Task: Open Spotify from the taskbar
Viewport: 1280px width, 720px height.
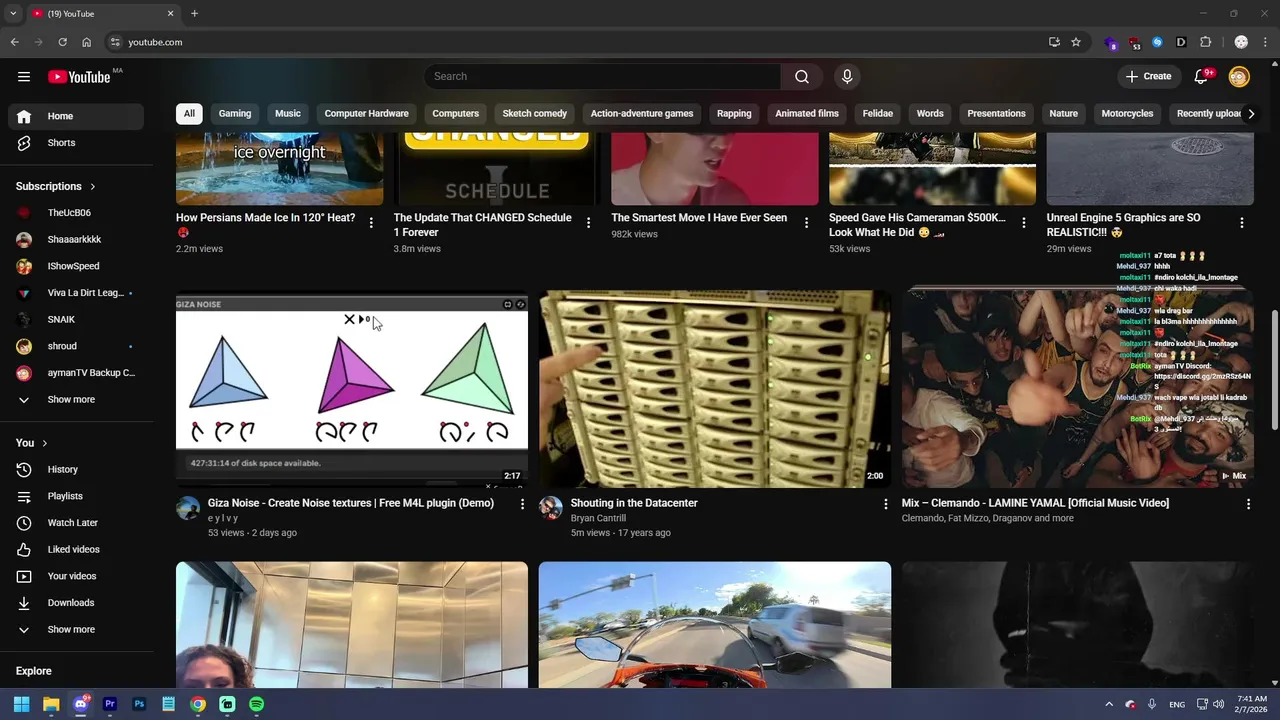Action: click(x=257, y=704)
